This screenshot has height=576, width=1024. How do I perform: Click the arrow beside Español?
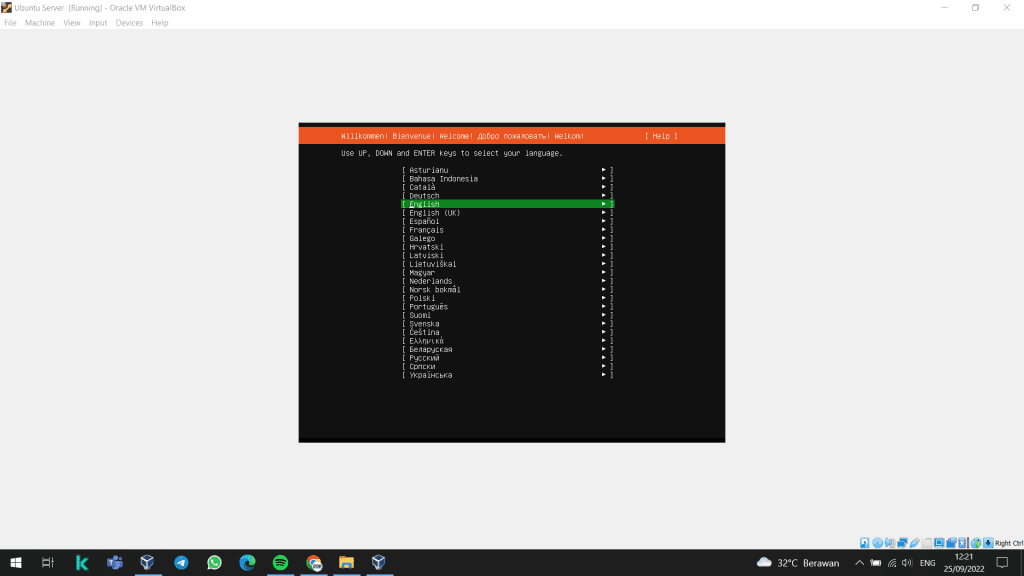(604, 221)
